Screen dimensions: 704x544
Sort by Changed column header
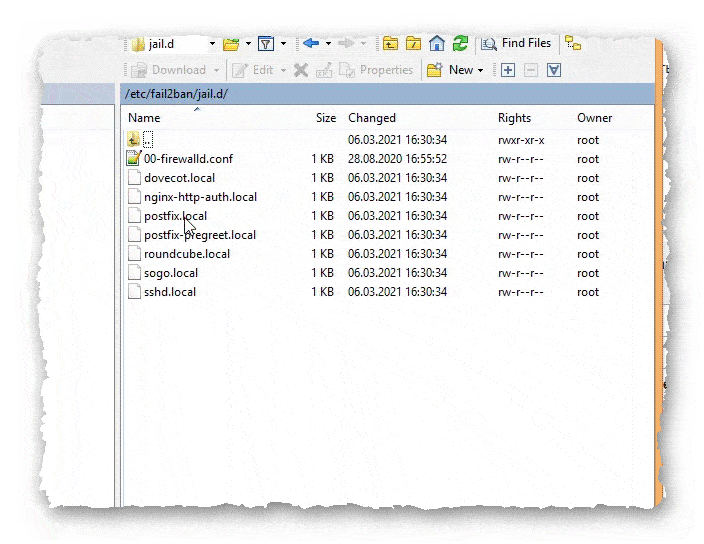tap(372, 118)
